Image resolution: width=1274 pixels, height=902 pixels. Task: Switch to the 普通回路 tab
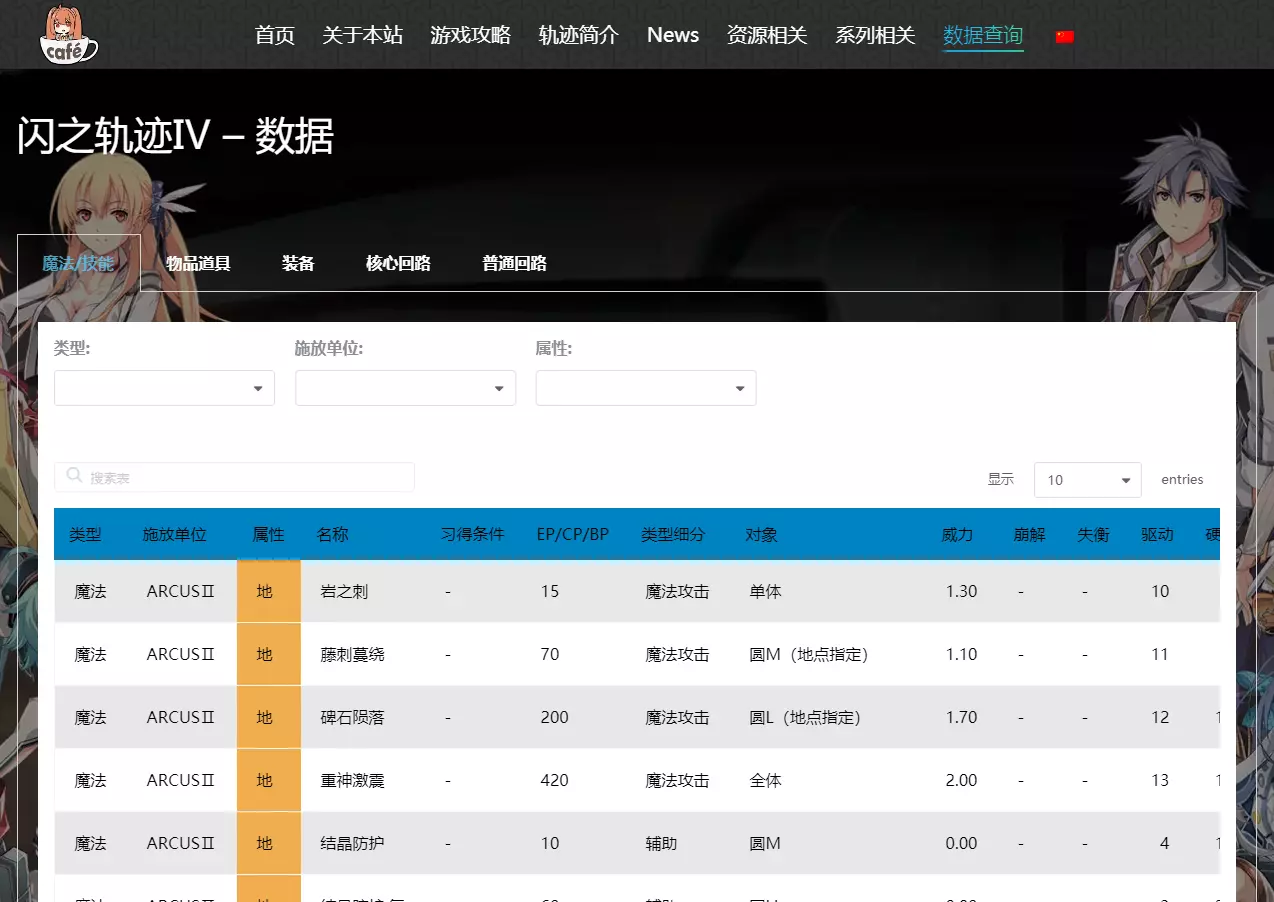514,264
